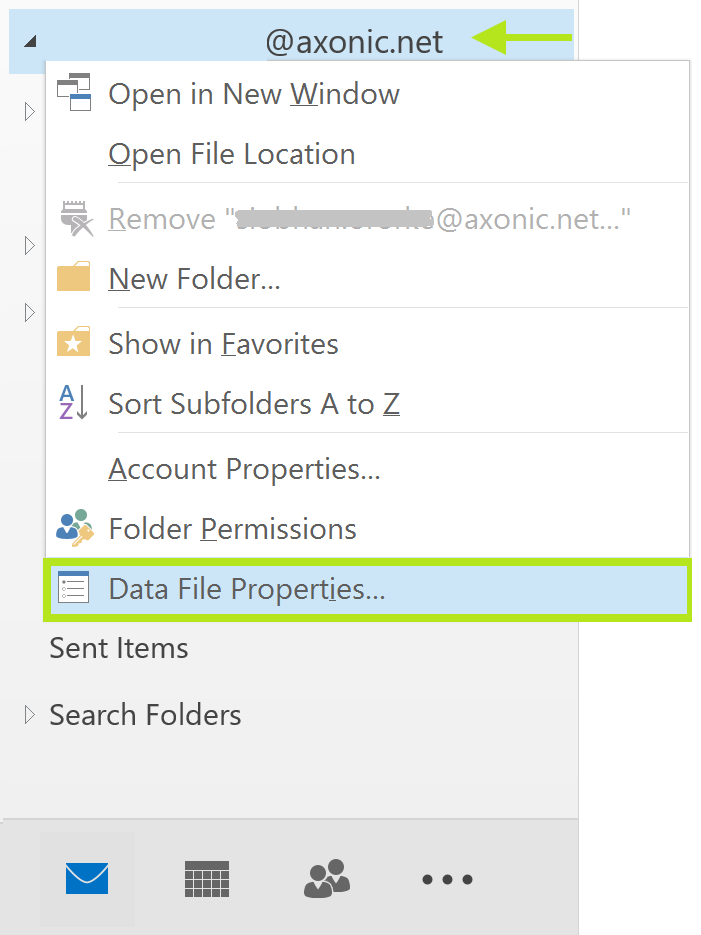This screenshot has width=701, height=935.
Task: Click the New Folder icon
Action: pos(74,278)
